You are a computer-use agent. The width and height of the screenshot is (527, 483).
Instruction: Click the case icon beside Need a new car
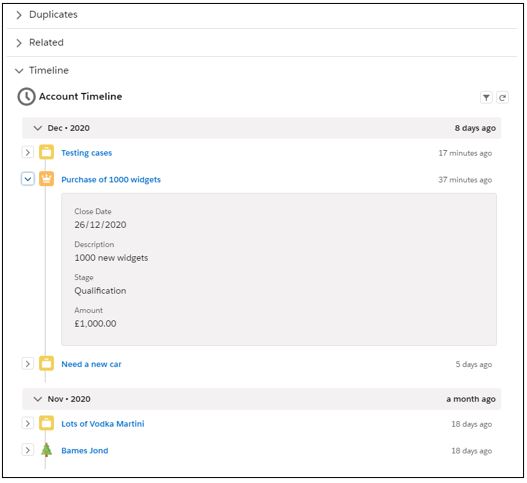pos(46,364)
